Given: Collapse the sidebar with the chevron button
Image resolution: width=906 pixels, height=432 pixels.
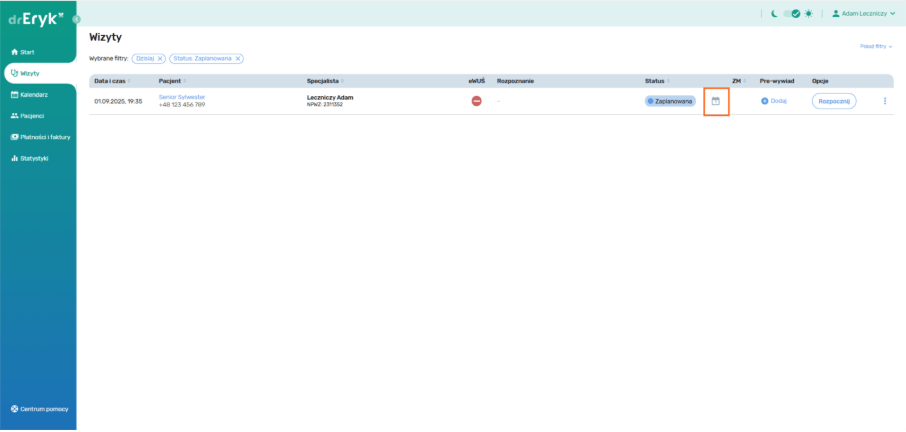Looking at the screenshot, I should [76, 19].
